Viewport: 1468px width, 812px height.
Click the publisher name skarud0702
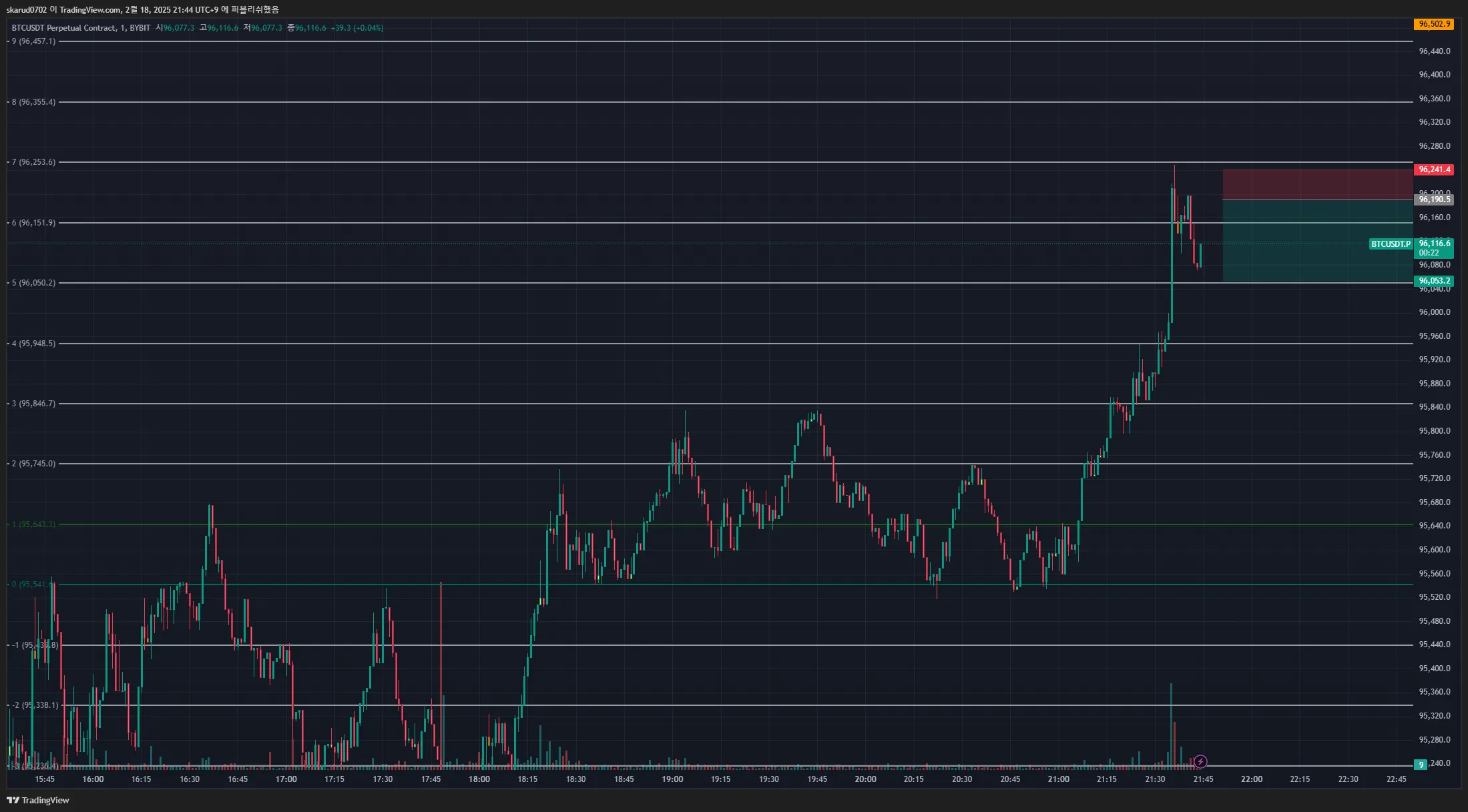coord(27,9)
